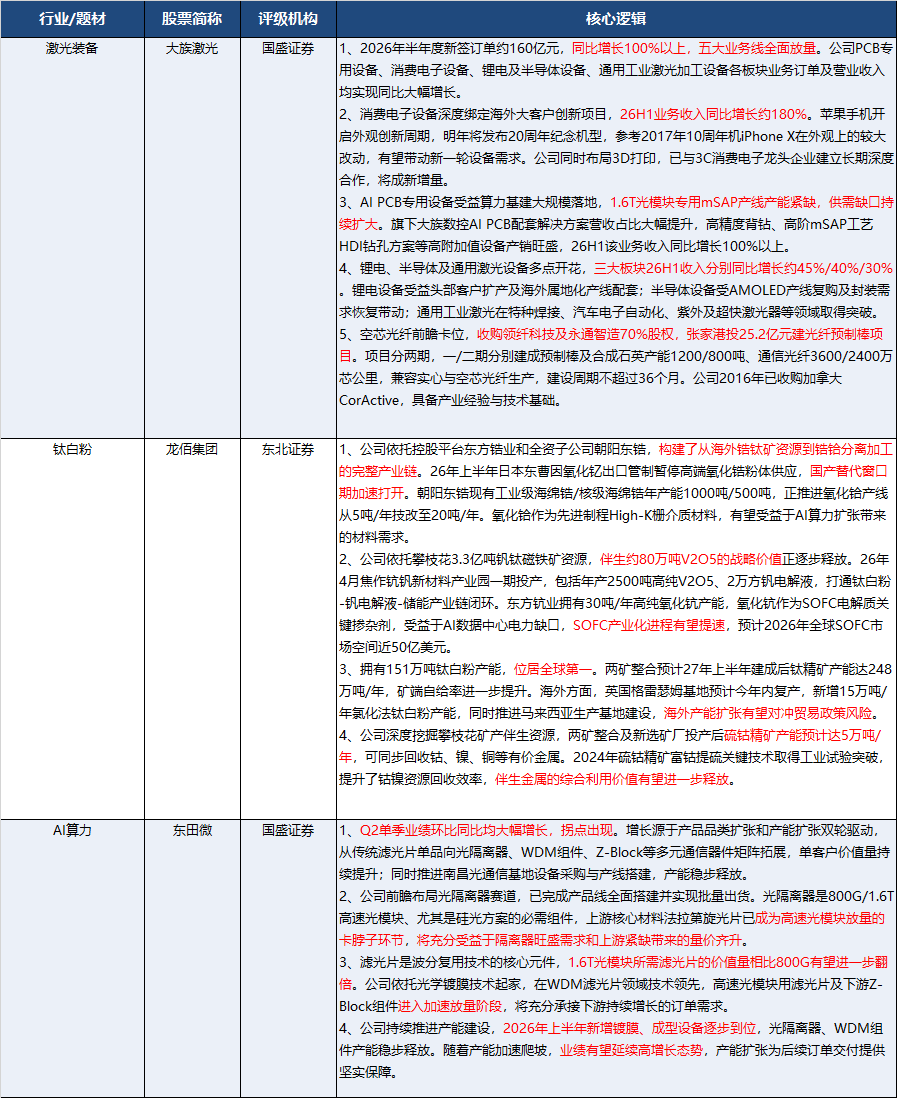This screenshot has height=1098, width=897.
Task: Click the 评级机构 column header
Action: click(x=288, y=19)
